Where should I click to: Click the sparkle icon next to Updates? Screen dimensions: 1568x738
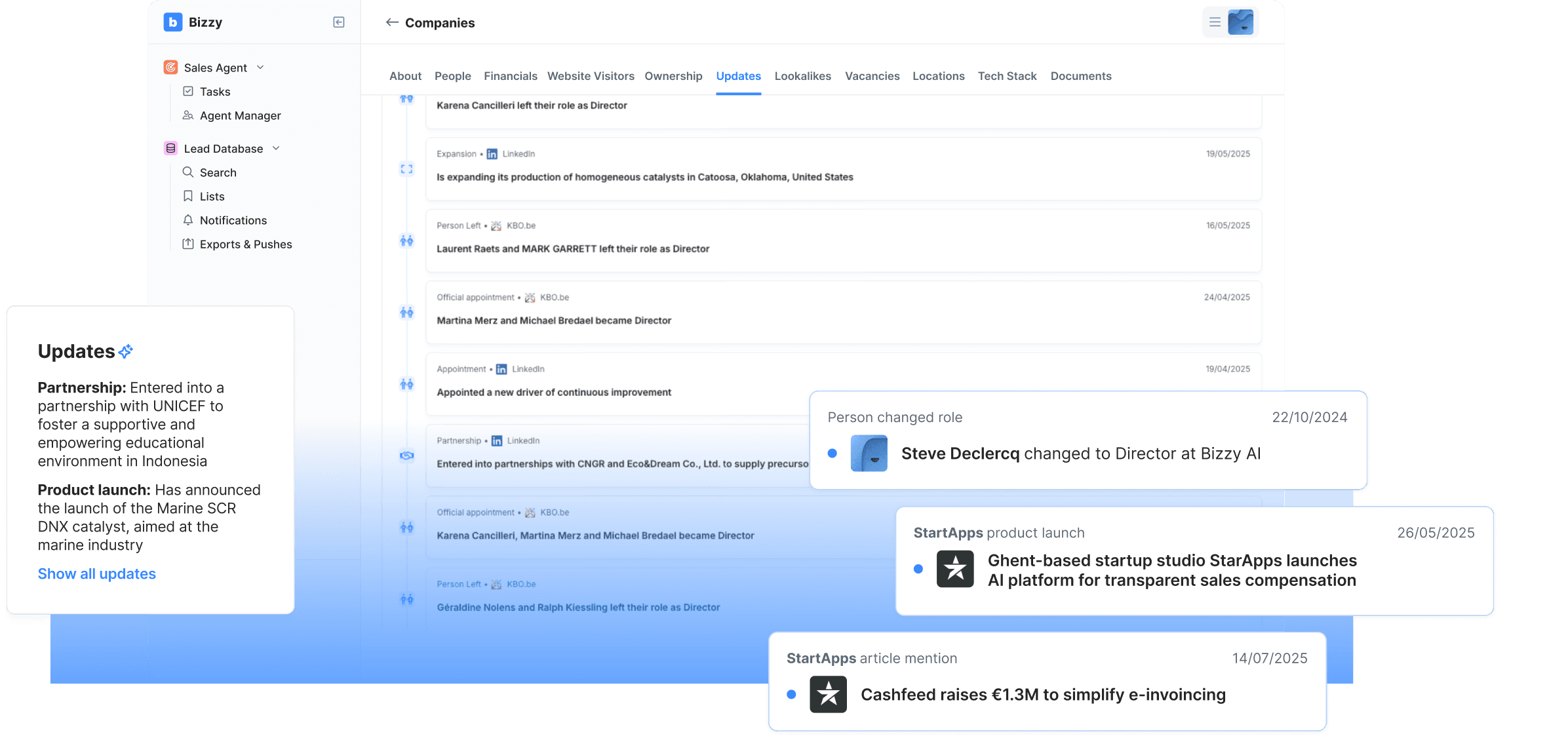[x=126, y=351]
